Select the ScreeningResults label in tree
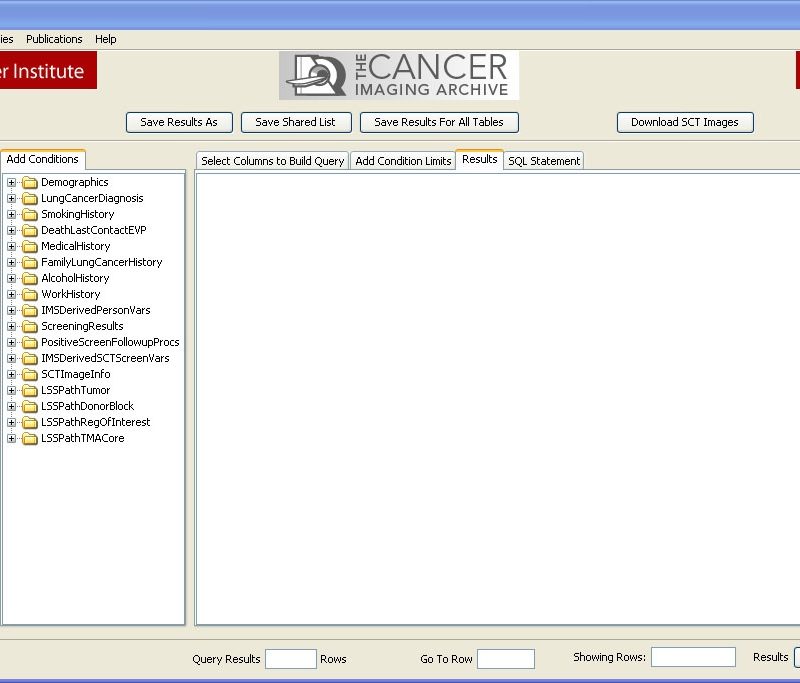This screenshot has height=683, width=800. click(x=82, y=326)
